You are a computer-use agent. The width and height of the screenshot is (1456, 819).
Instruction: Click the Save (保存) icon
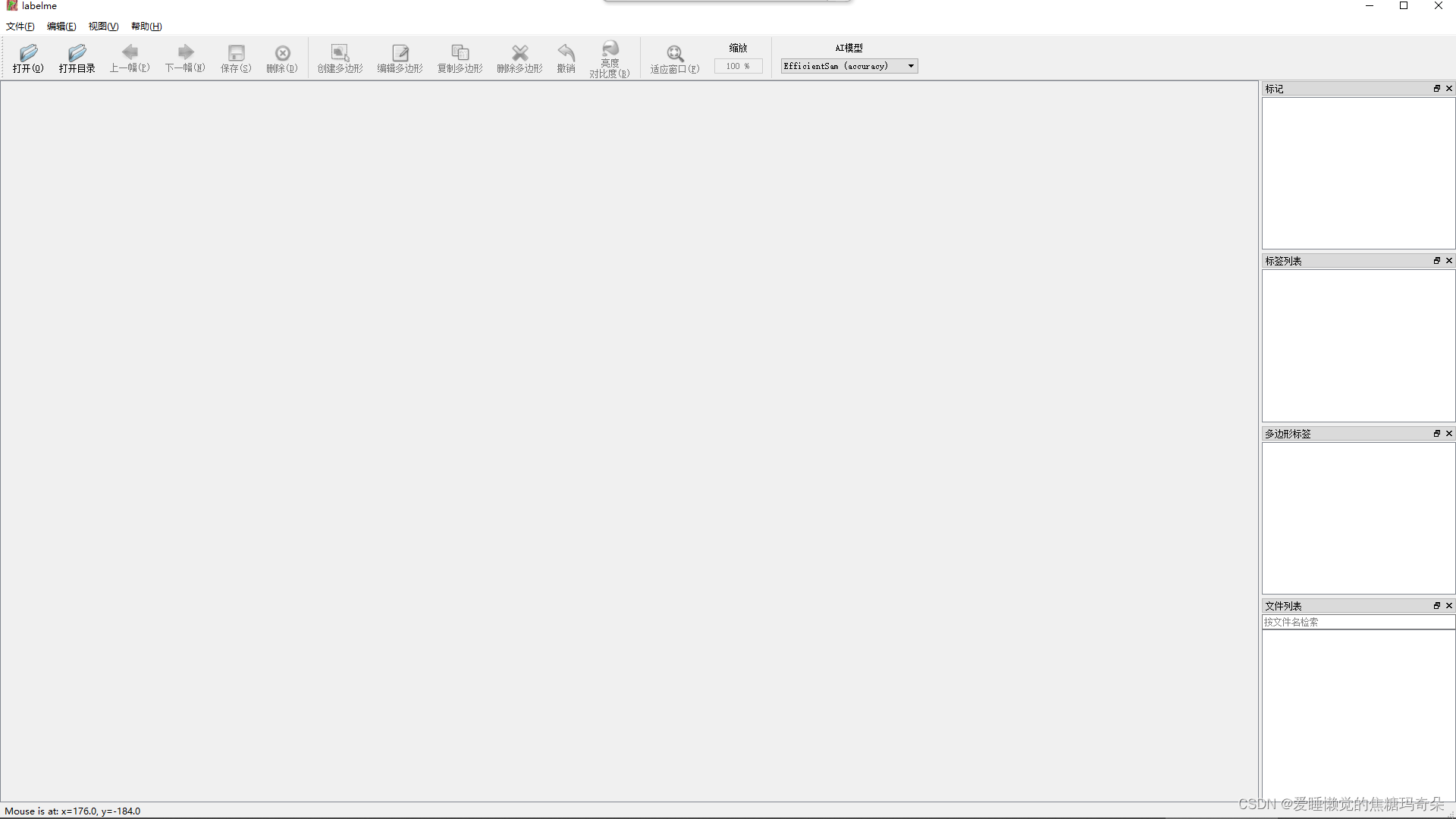tap(236, 53)
